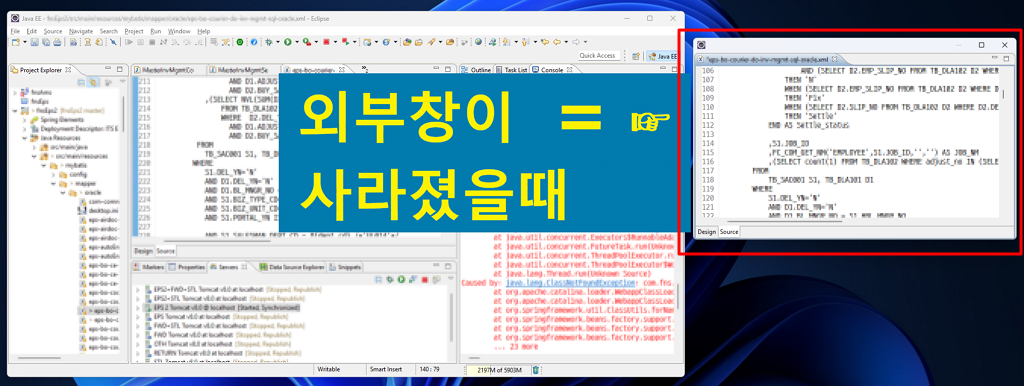Expand the src/main/java folder

(35, 147)
